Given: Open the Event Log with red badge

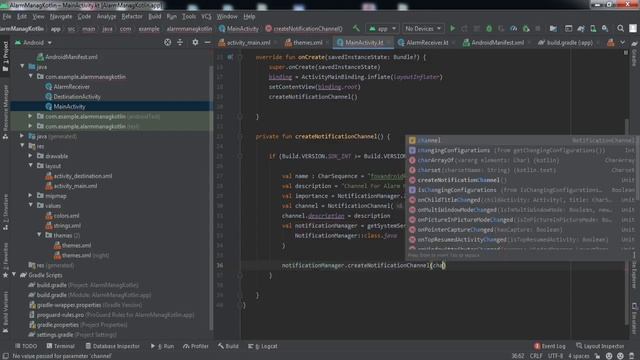Looking at the screenshot, I should pos(549,346).
